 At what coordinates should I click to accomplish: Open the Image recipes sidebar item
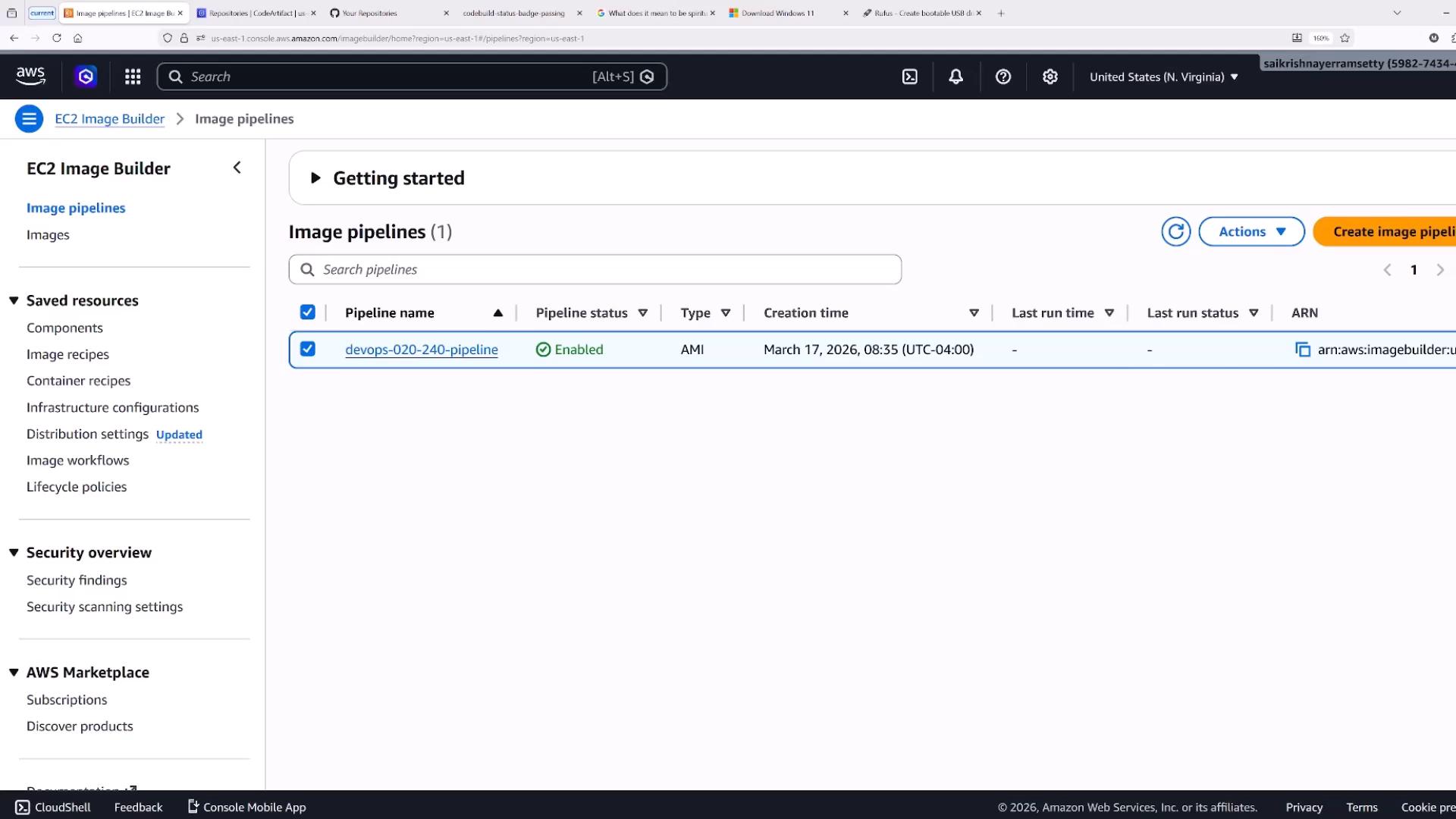pyautogui.click(x=67, y=354)
